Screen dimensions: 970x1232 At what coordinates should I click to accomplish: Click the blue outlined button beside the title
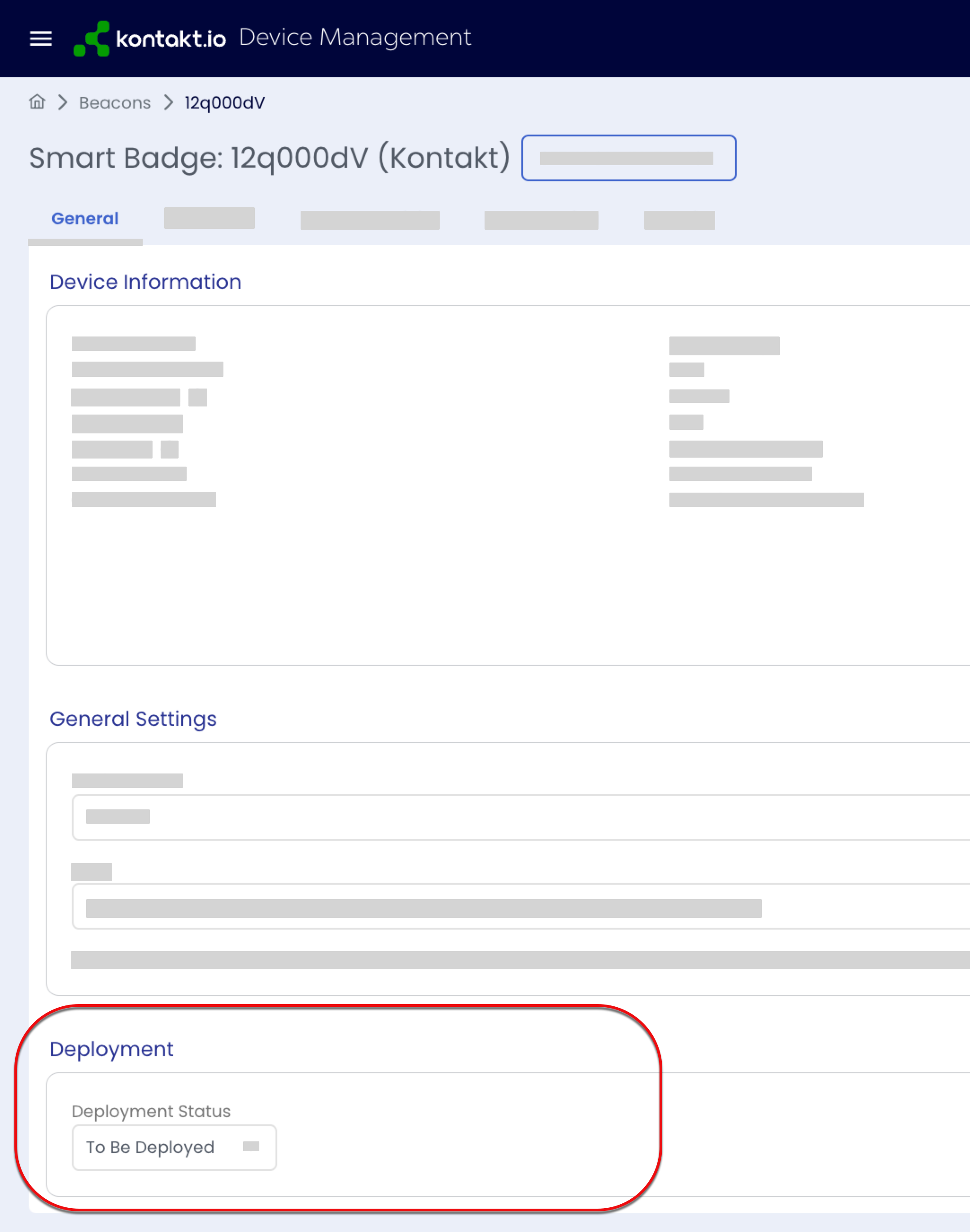[629, 158]
